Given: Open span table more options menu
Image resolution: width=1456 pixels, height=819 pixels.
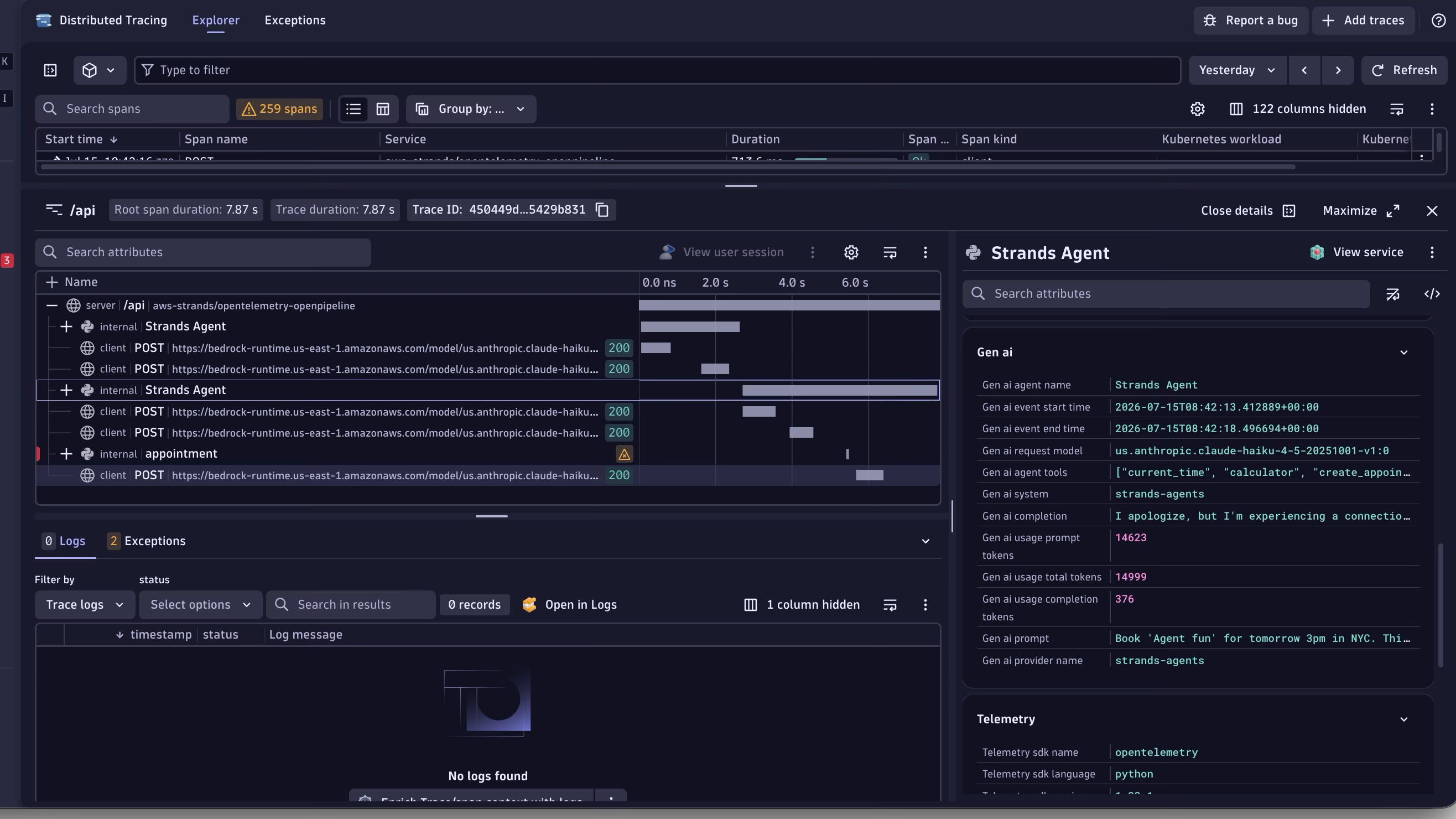Looking at the screenshot, I should 1432,109.
